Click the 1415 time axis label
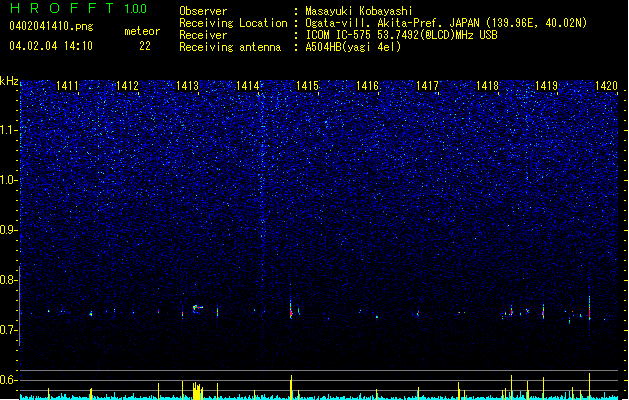The height and width of the screenshot is (400, 629). pos(307,86)
